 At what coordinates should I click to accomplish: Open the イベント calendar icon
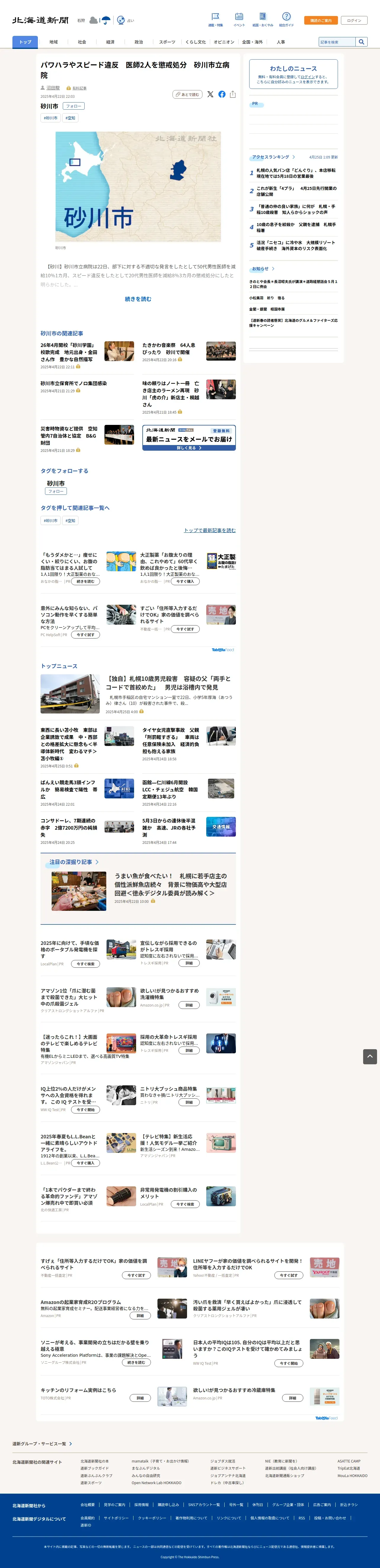(239, 16)
